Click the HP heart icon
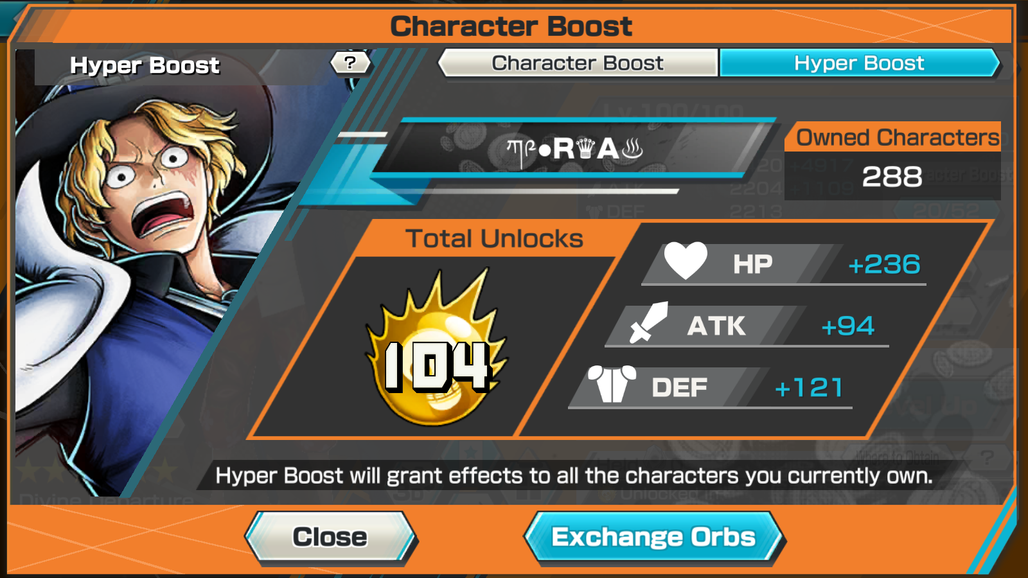 coord(685,261)
